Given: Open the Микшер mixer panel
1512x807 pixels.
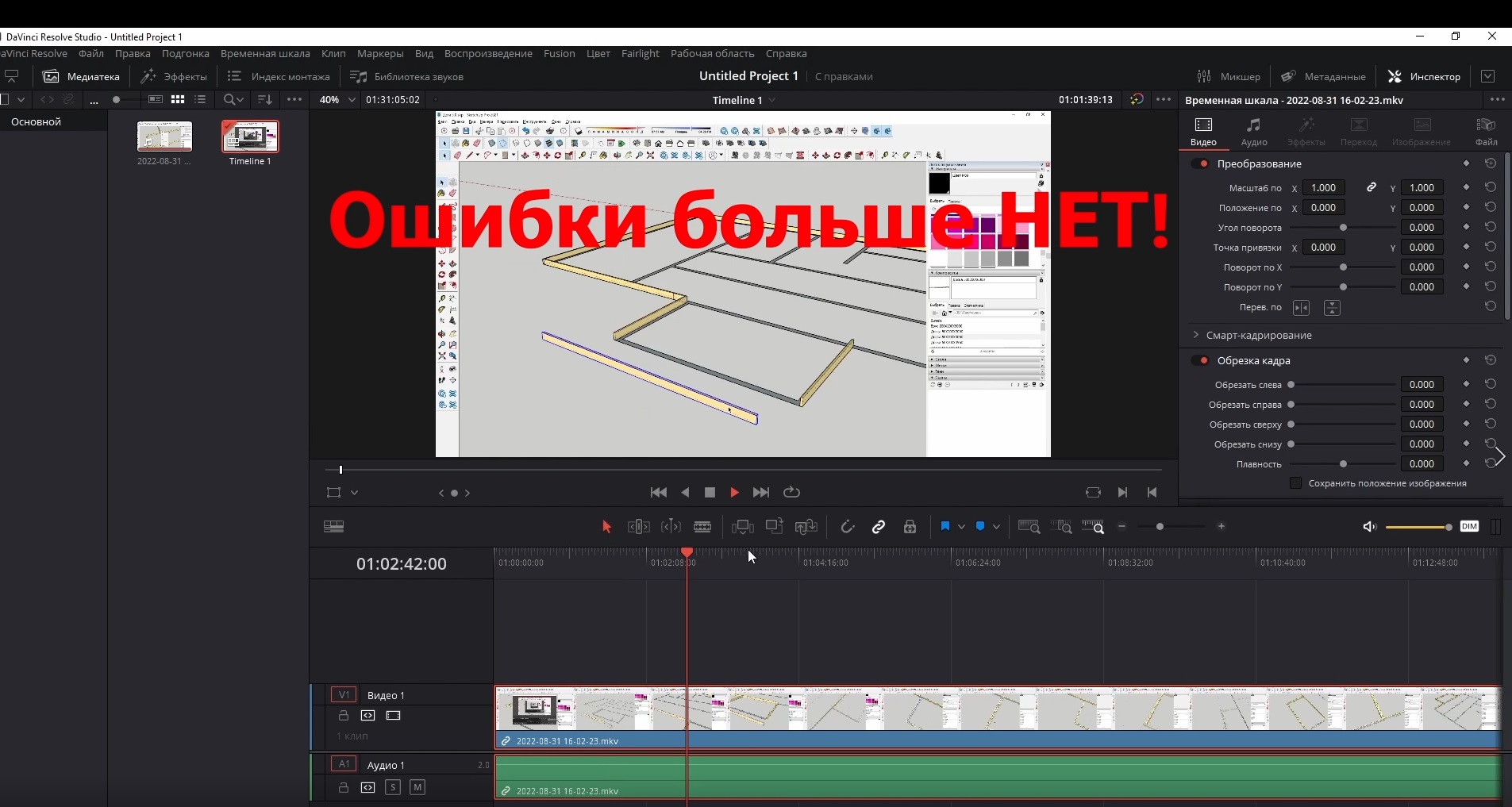Looking at the screenshot, I should (1229, 76).
